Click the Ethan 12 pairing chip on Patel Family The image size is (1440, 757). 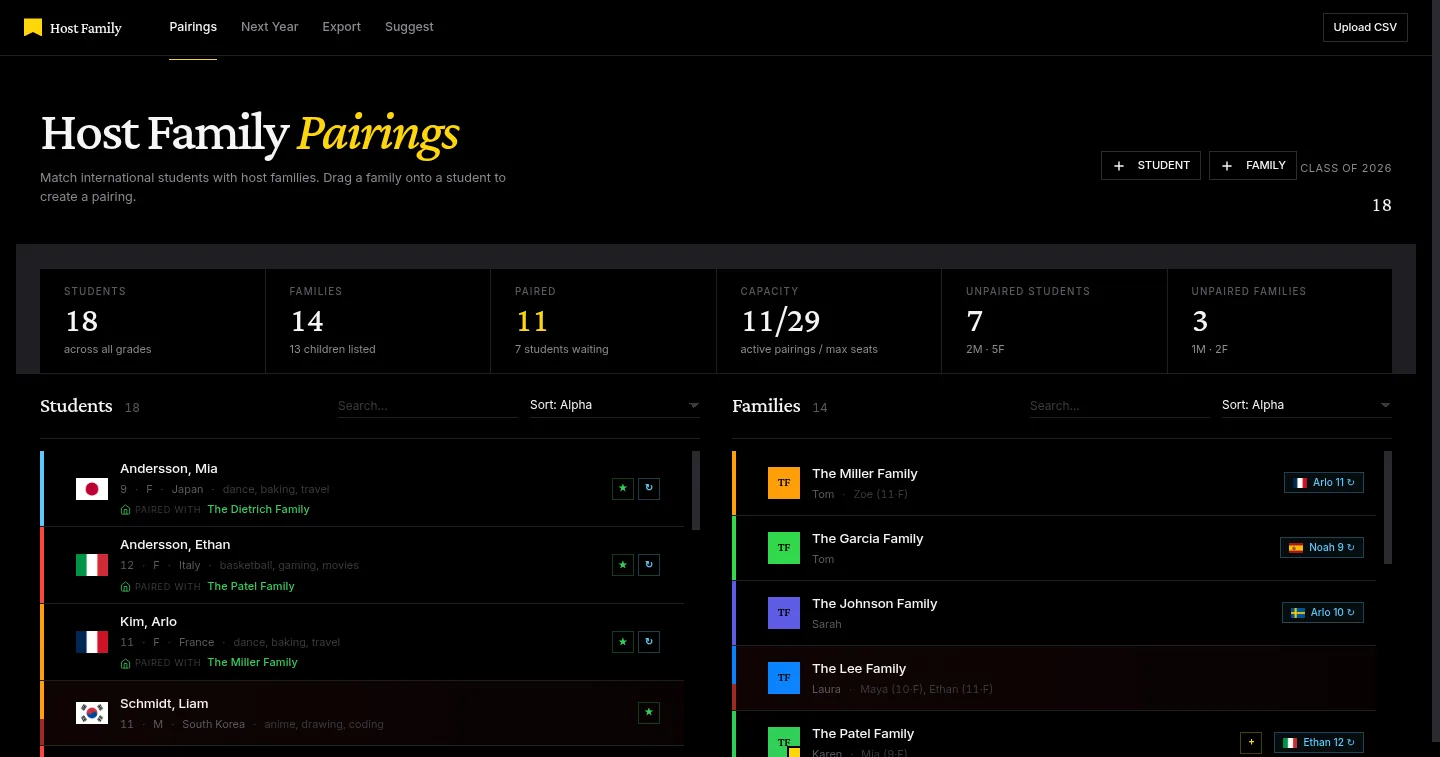tap(1319, 742)
